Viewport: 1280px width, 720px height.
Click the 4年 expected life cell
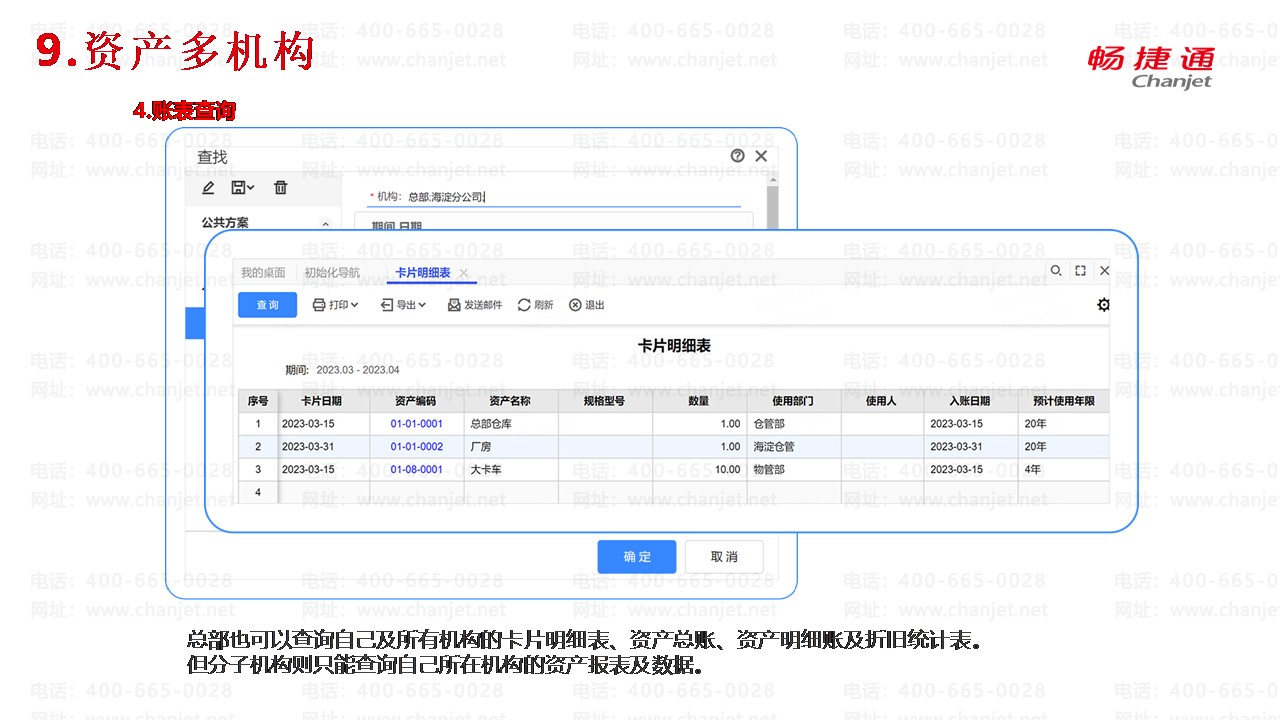[1064, 470]
